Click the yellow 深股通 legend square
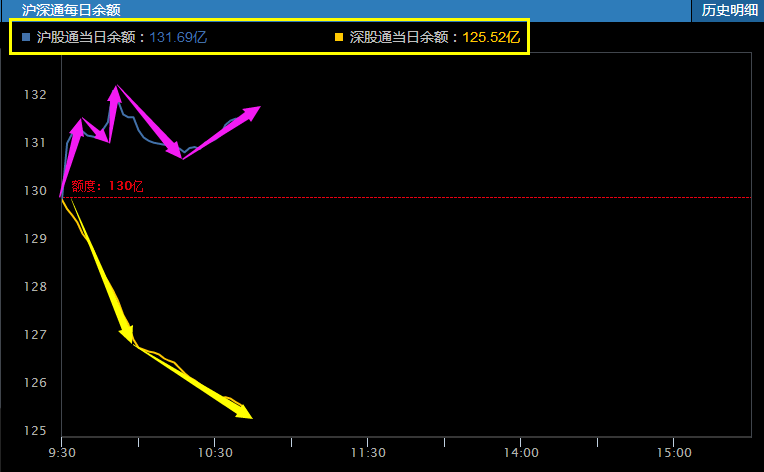 pos(339,37)
